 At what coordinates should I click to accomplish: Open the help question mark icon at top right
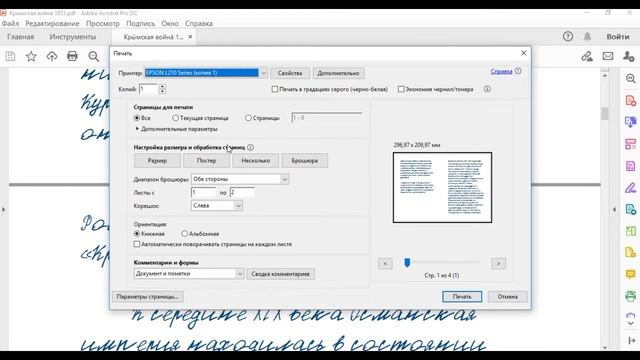(x=568, y=36)
